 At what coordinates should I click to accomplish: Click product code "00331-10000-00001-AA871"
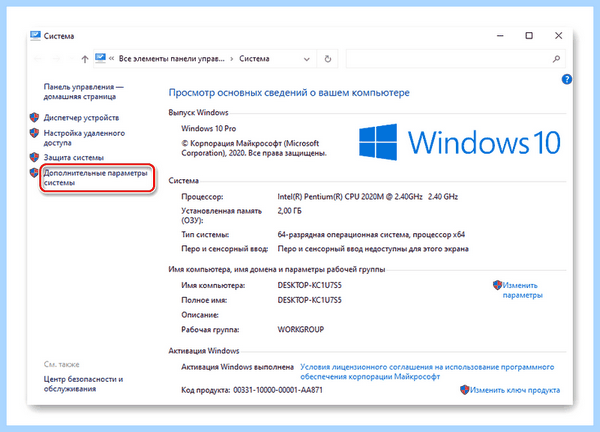278,390
